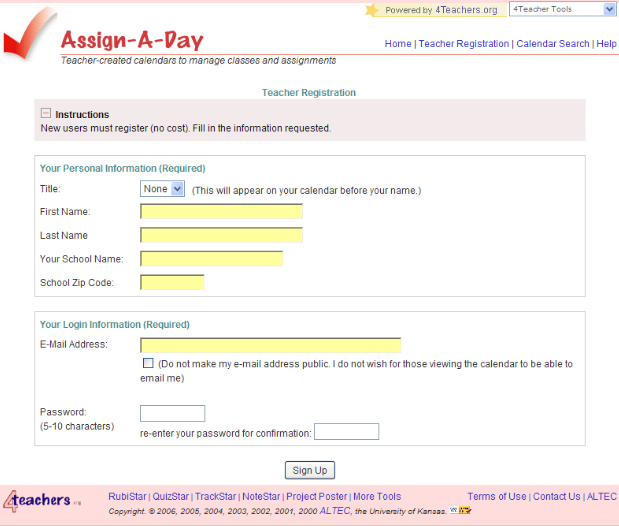The width and height of the screenshot is (619, 526).
Task: Click the yellow star Powered by 4Teachers.org badge
Action: 435,10
